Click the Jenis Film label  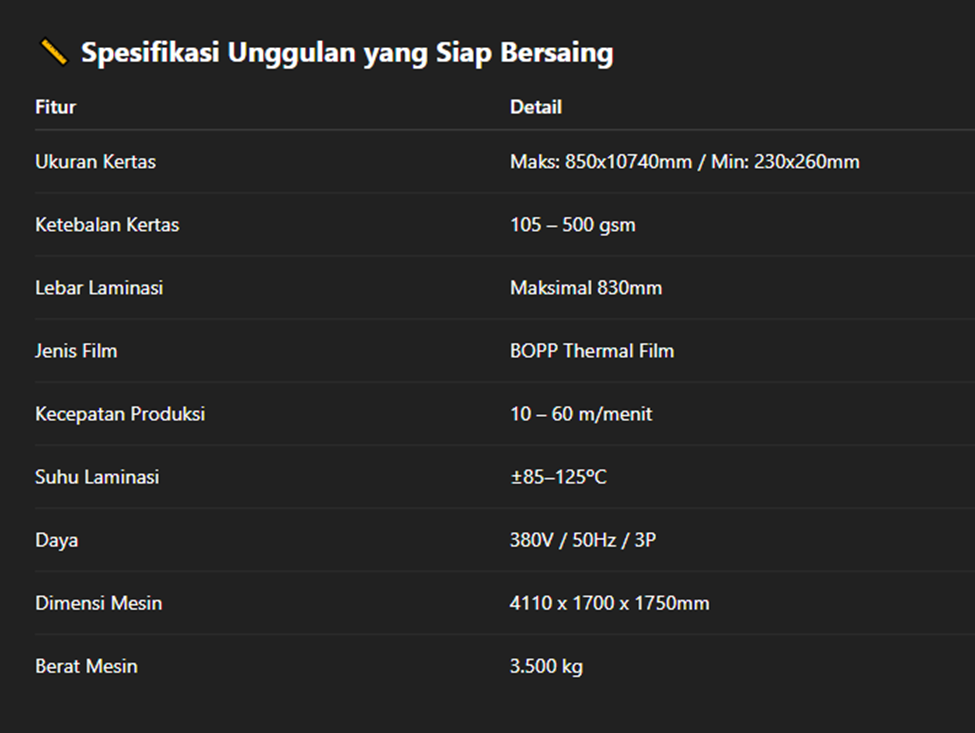(x=76, y=351)
